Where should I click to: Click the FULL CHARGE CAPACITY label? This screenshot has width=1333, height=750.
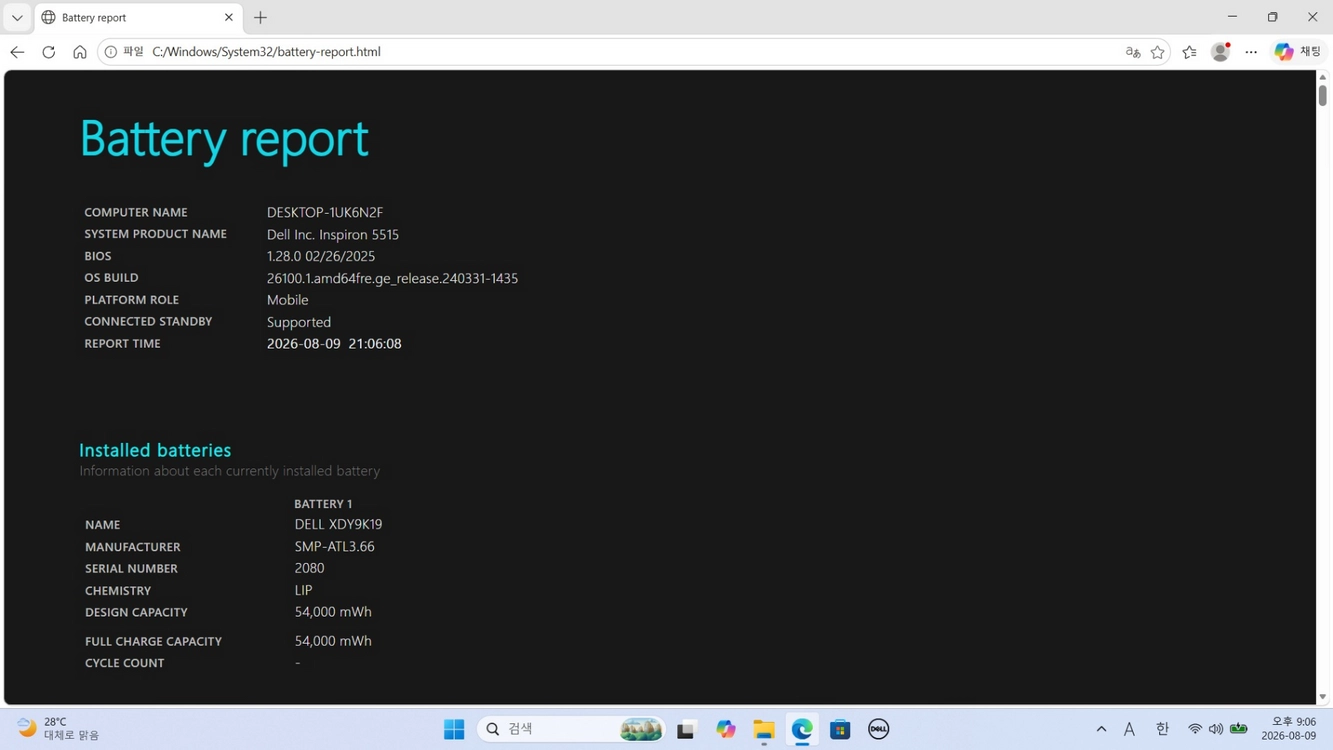click(x=153, y=641)
